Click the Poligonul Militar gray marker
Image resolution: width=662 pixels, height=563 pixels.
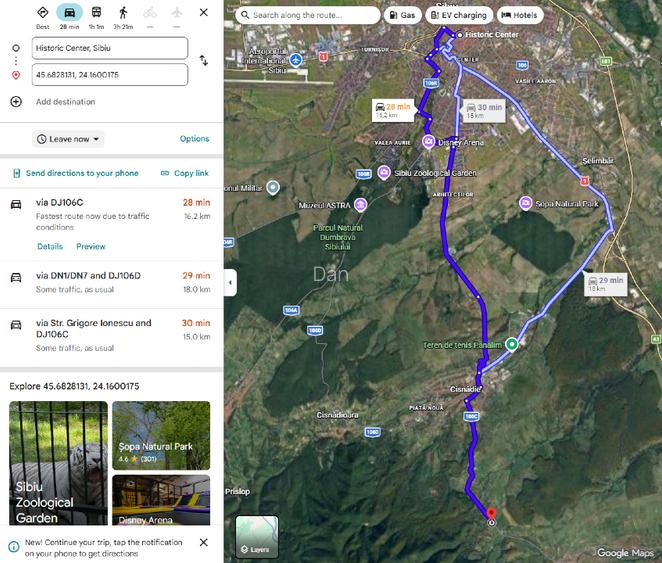pos(273,187)
